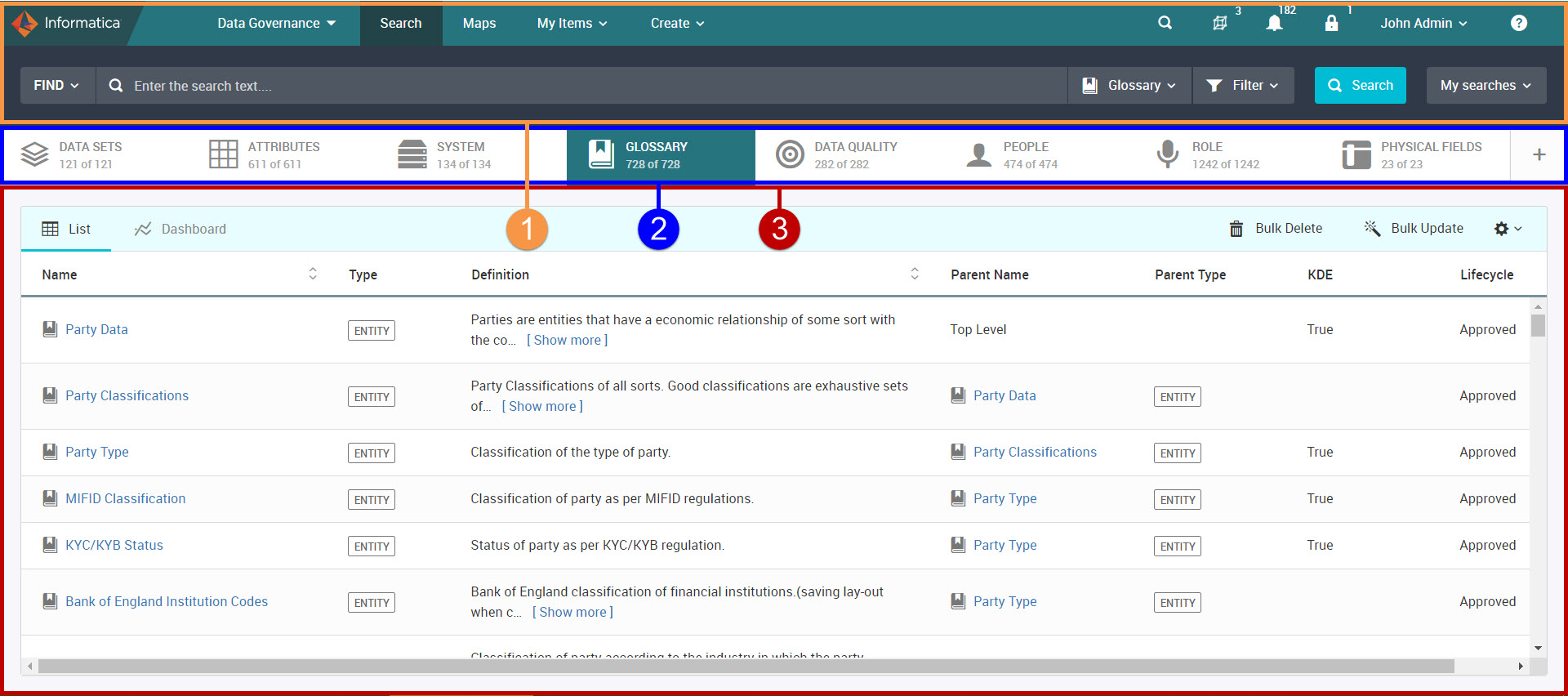The width and height of the screenshot is (1568, 696).
Task: Add a new asset tab with plus icon
Action: 1539,154
